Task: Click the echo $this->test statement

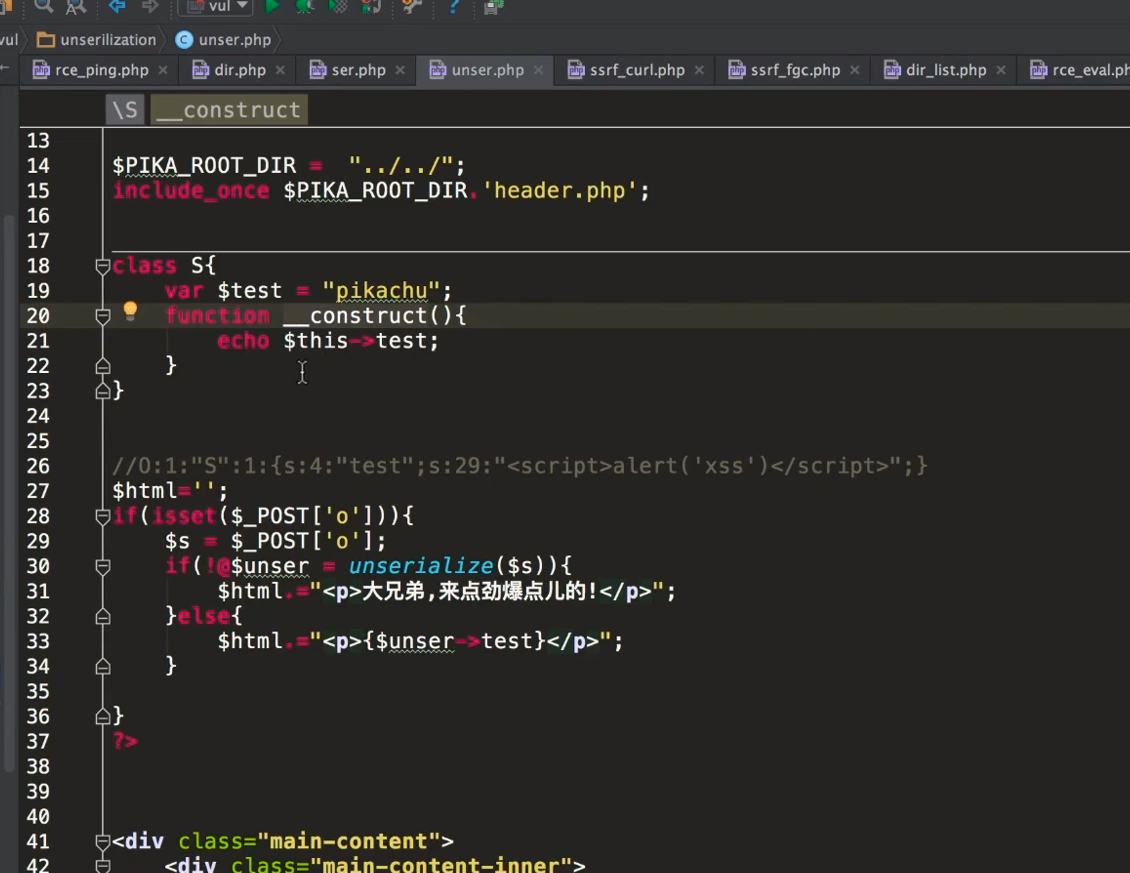Action: tap(328, 340)
